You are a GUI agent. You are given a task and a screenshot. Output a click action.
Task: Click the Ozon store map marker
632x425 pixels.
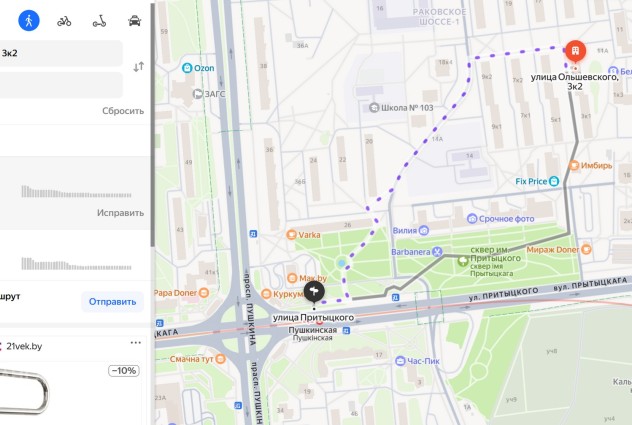187,68
